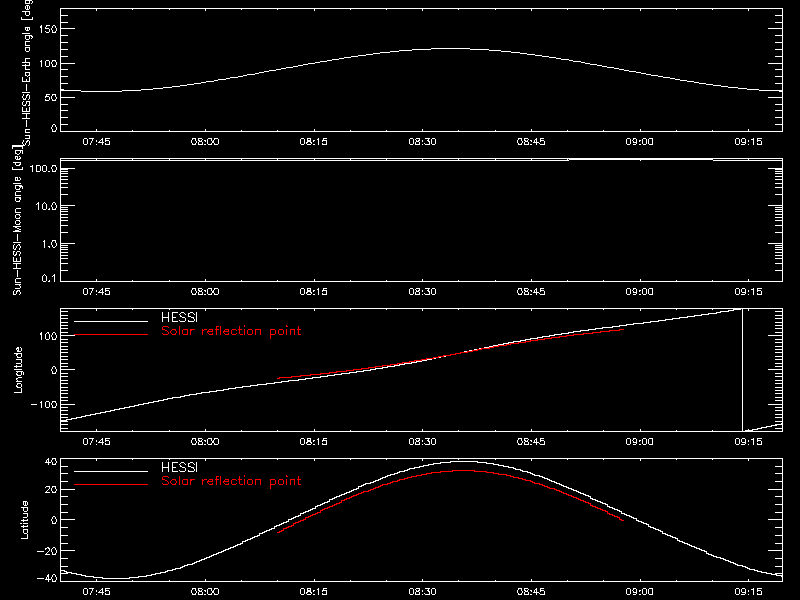The width and height of the screenshot is (800, 600).
Task: Select the 'Sun-HESSI-Moon angle [deg]' axis title
Action: pos(18,220)
